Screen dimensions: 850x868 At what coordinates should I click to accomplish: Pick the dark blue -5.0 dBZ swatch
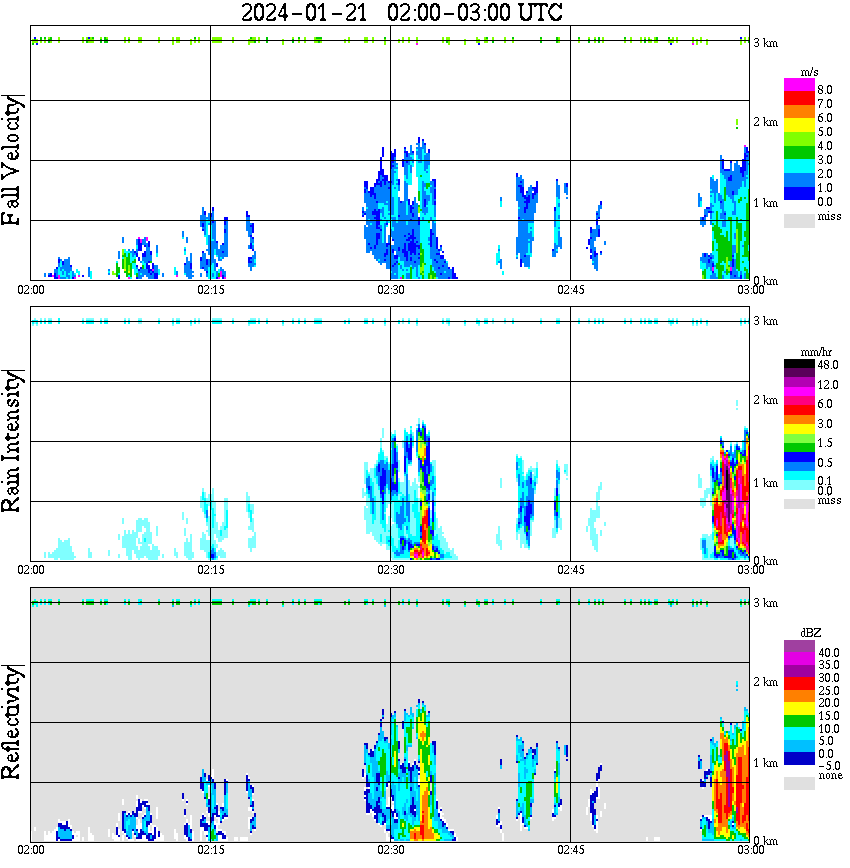click(x=799, y=759)
